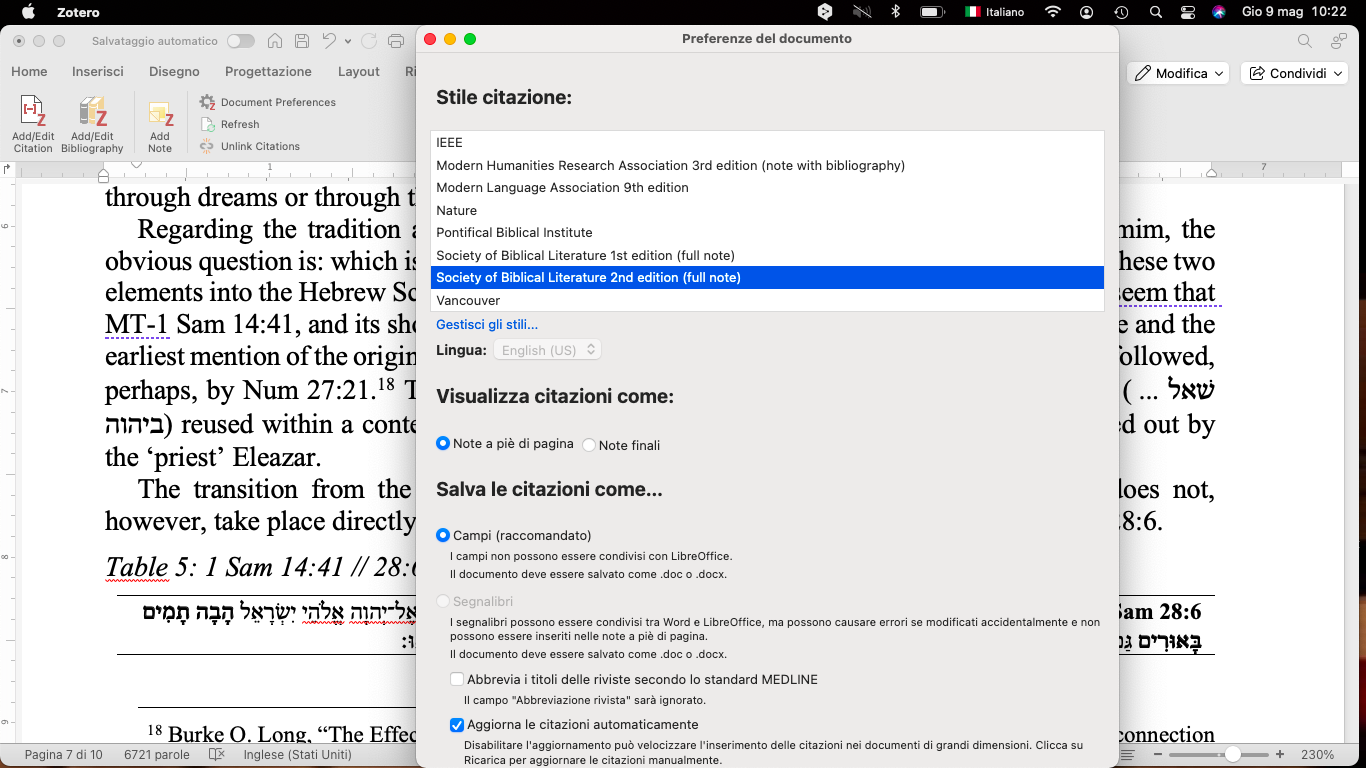Open the Layout ribbon tab

pos(359,72)
